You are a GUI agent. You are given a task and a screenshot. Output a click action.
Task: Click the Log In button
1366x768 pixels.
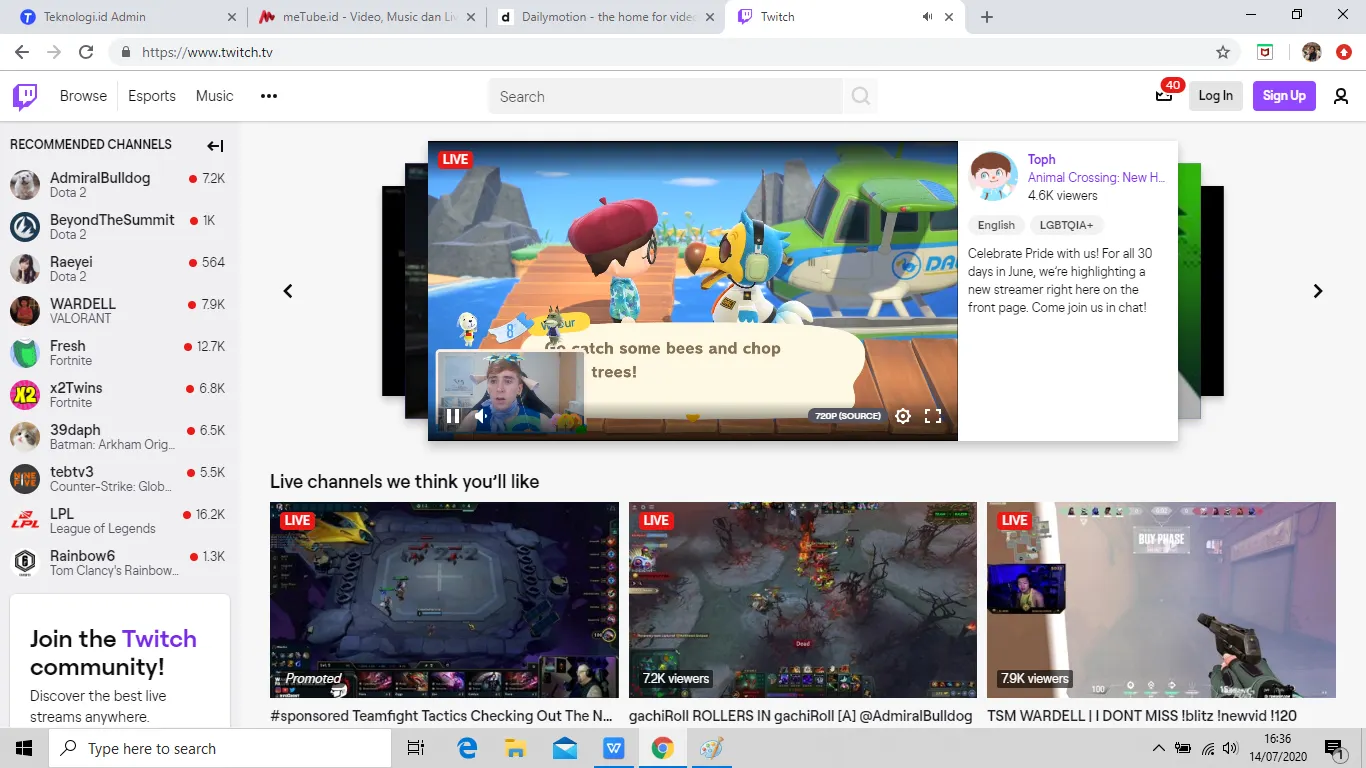[1215, 96]
